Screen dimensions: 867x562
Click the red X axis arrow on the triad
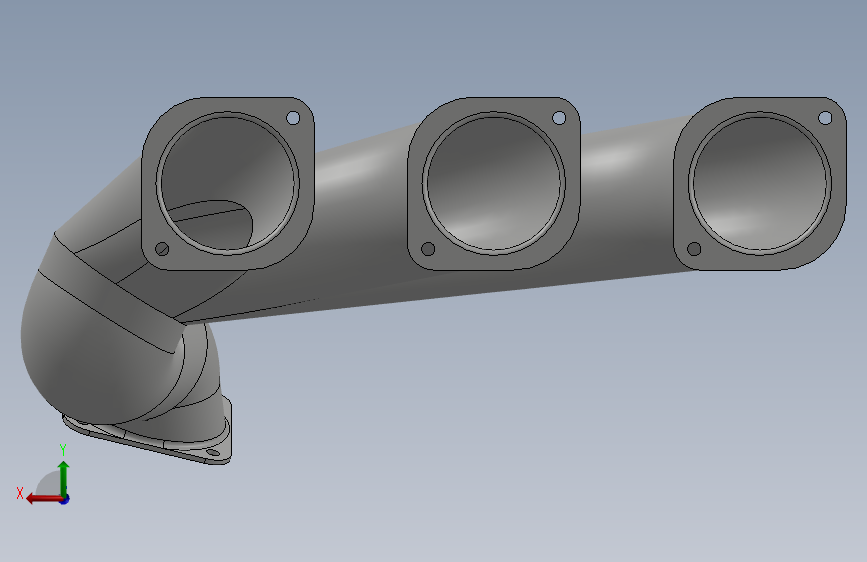pyautogui.click(x=44, y=499)
